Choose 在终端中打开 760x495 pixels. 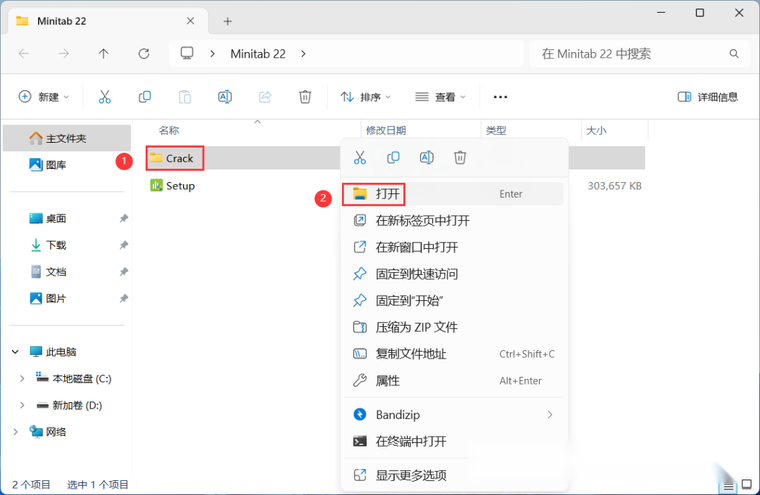454,441
